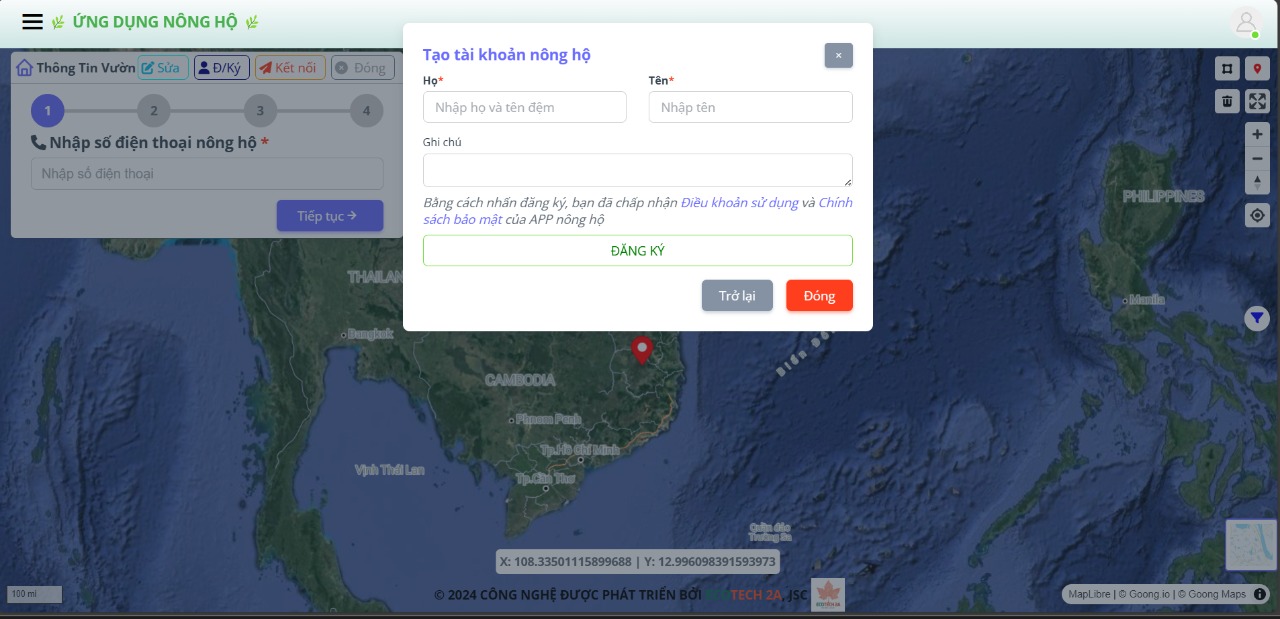Screen dimensions: 1280x619
Task: Click the trash delete map icon
Action: click(1227, 101)
